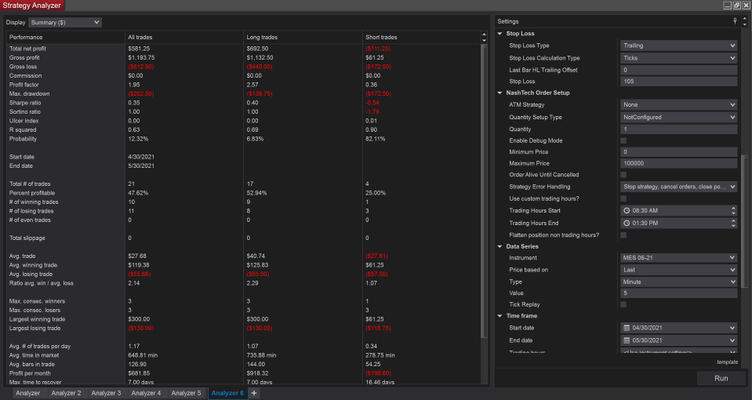Restore the Strategy Analyzer window size
The width and height of the screenshot is (752, 400).
pyautogui.click(x=735, y=5)
